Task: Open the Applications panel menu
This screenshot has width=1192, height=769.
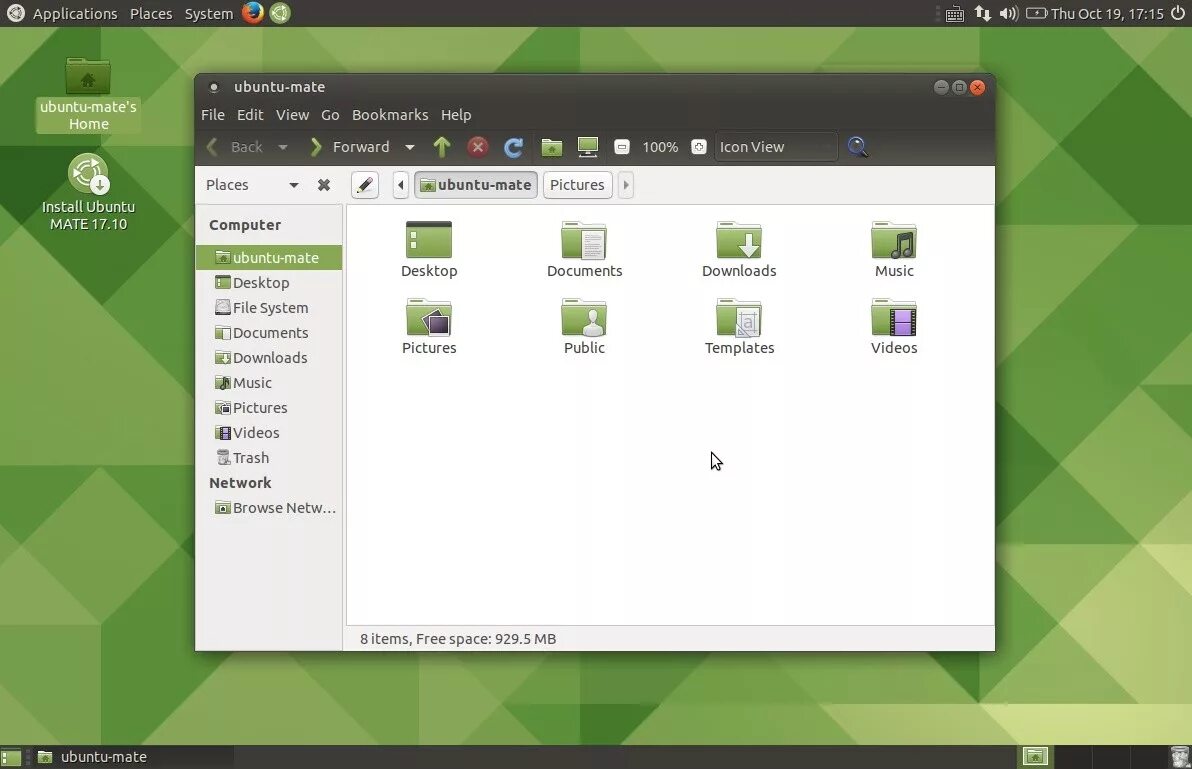Action: tap(74, 14)
